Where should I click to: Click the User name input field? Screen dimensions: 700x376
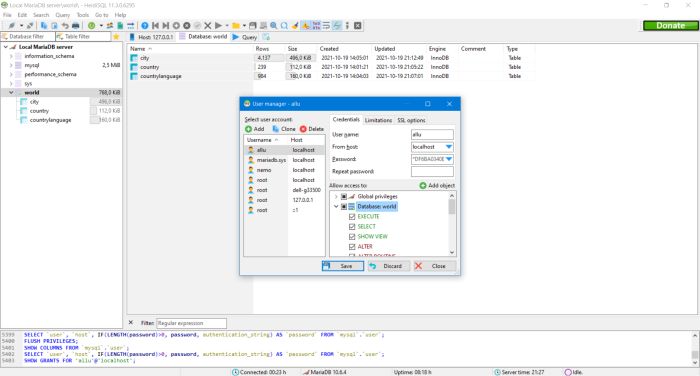click(432, 134)
